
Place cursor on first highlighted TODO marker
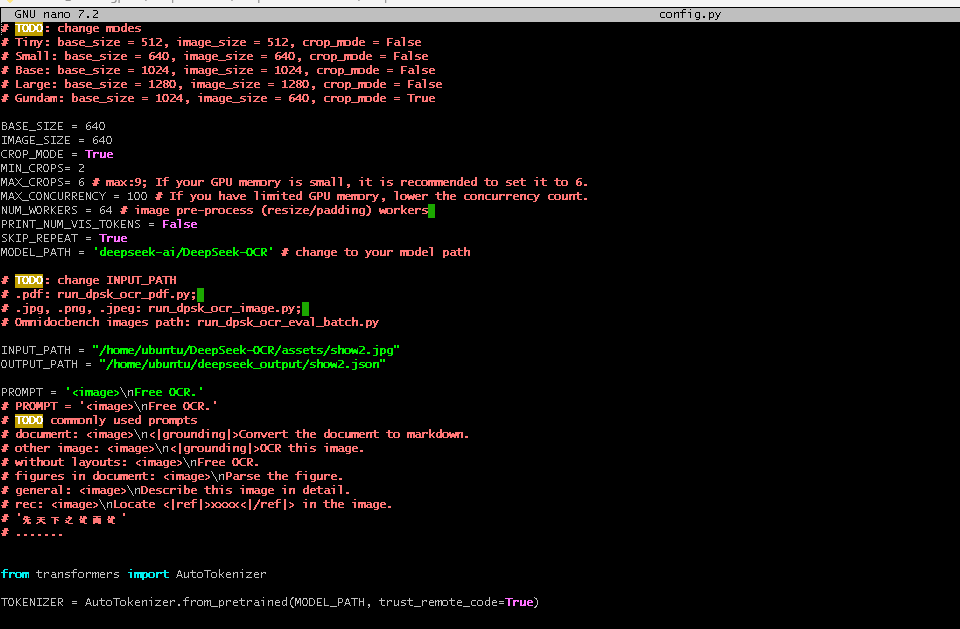(x=28, y=28)
